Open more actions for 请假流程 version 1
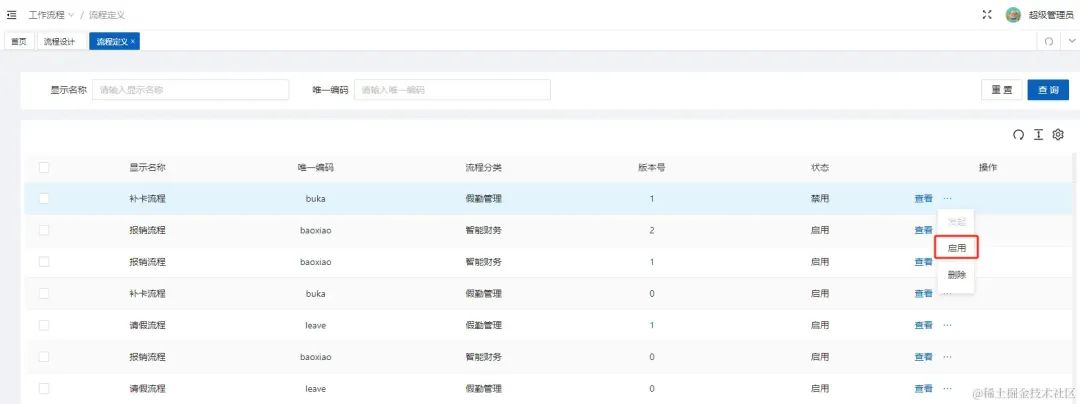Viewport: 1080px width, 404px height. pyautogui.click(x=948, y=325)
